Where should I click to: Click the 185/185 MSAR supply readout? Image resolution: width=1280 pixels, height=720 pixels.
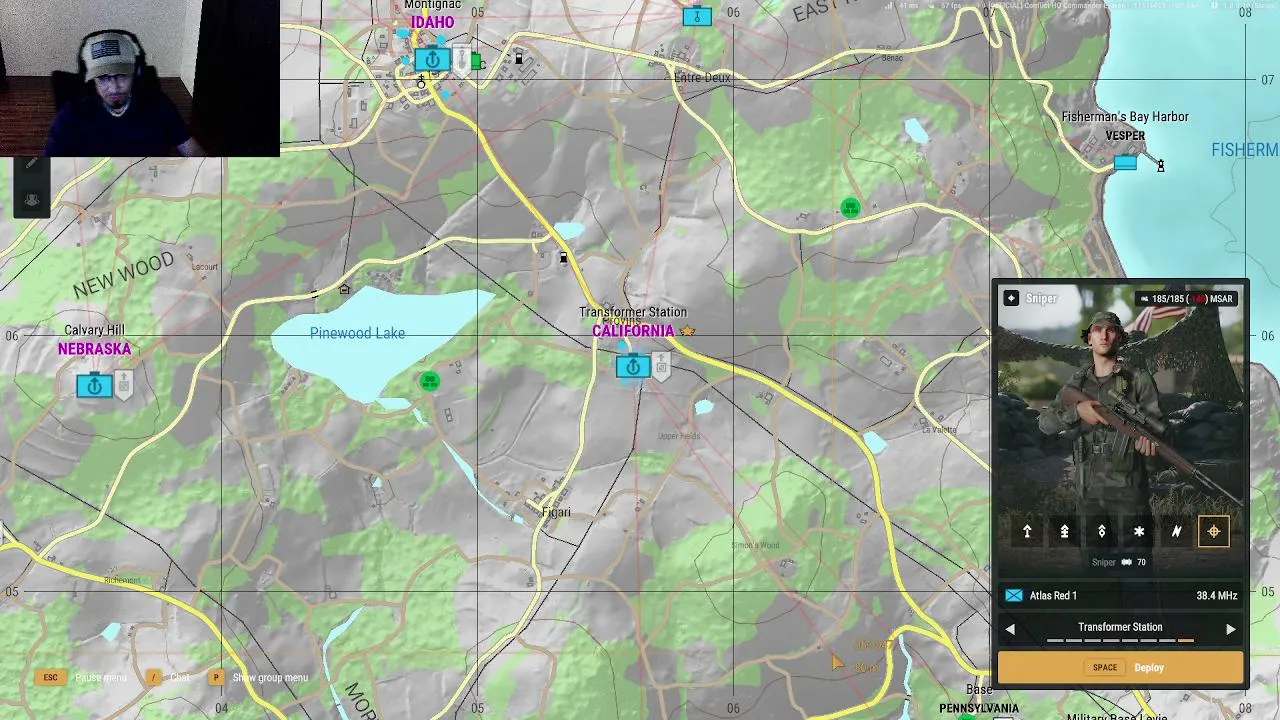pos(1187,299)
